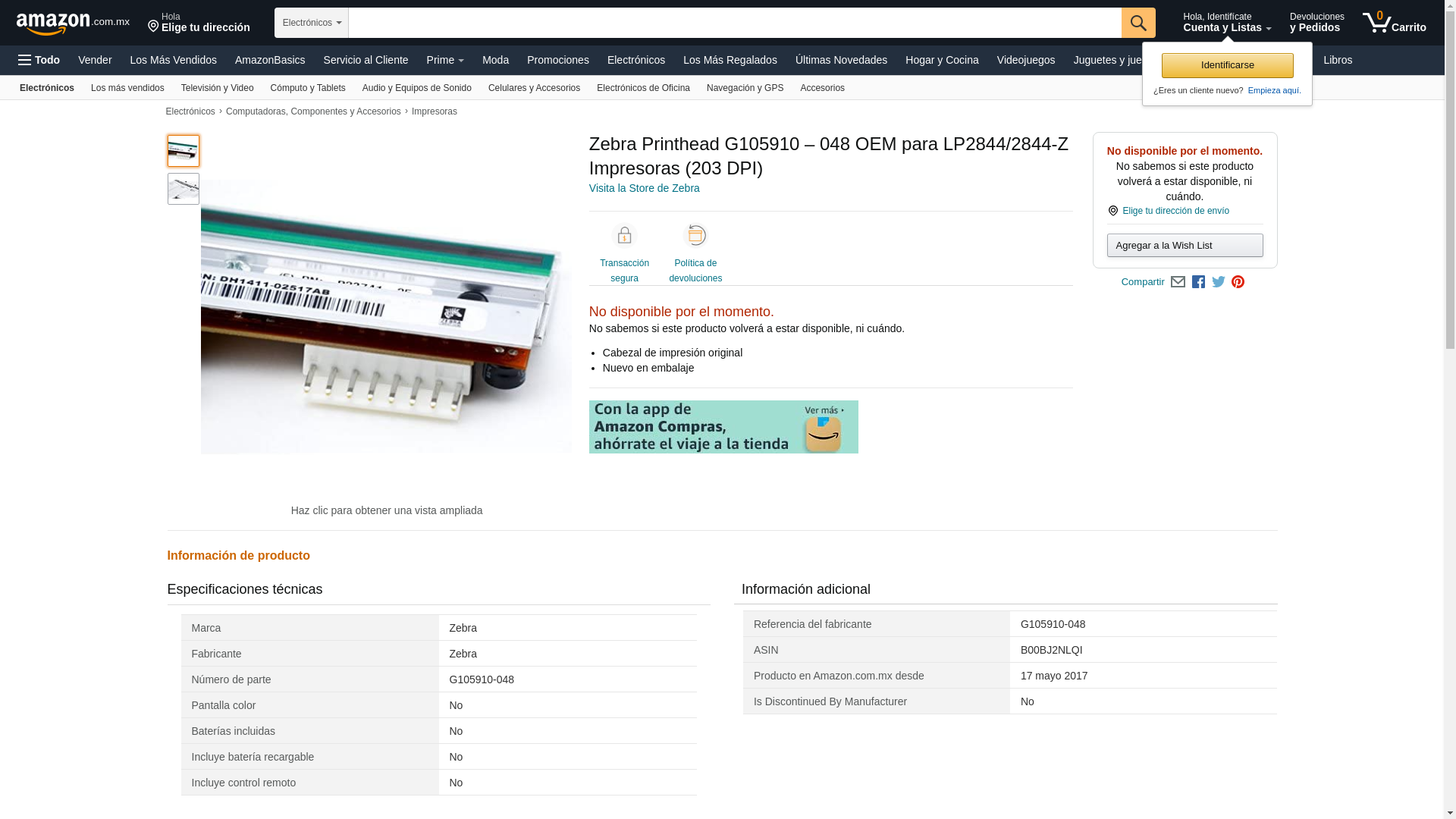This screenshot has height=819, width=1456.
Task: Expand the Prime dropdown menu
Action: tap(445, 60)
